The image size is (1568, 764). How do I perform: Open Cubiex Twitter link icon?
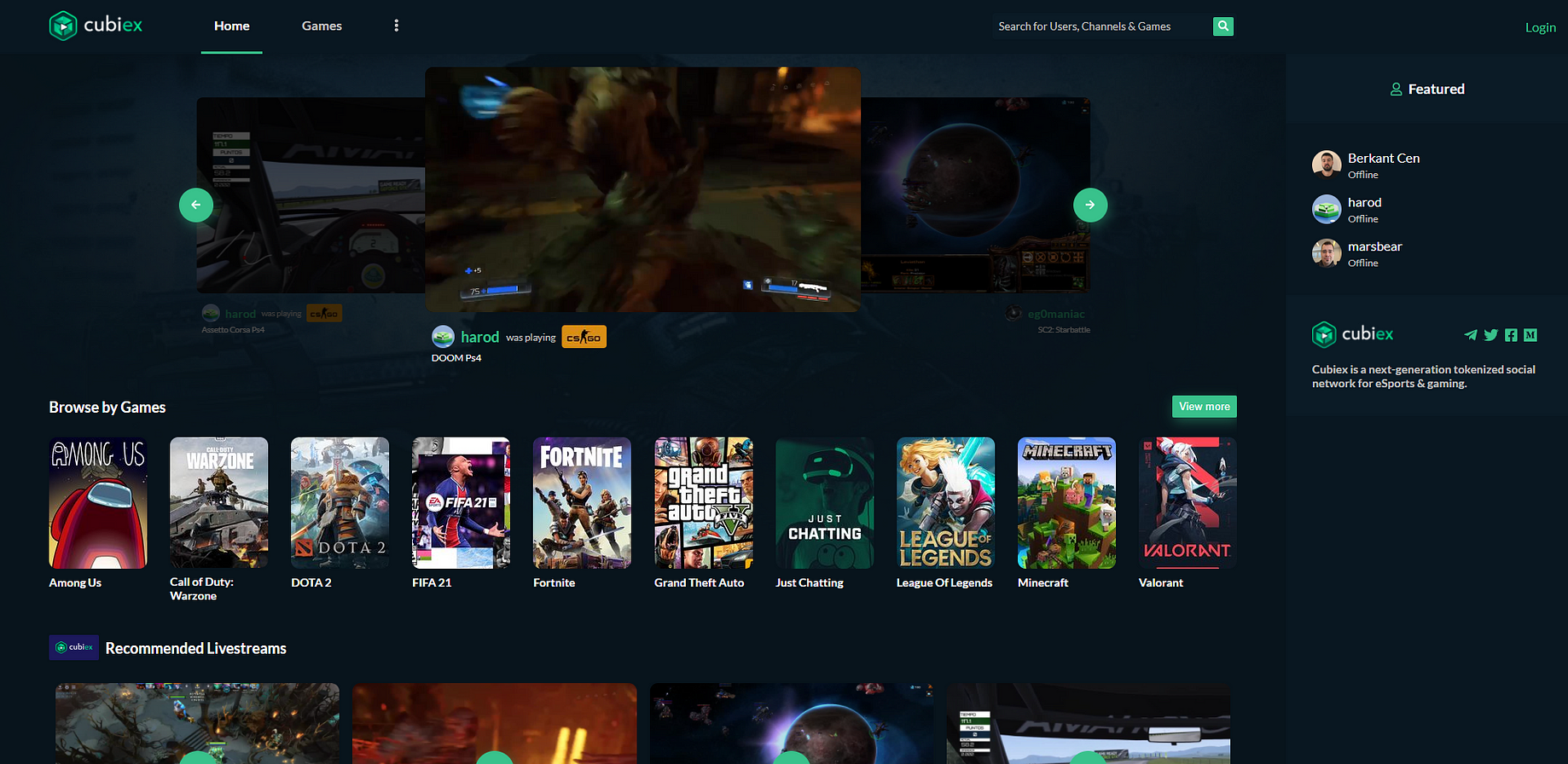pyautogui.click(x=1491, y=335)
